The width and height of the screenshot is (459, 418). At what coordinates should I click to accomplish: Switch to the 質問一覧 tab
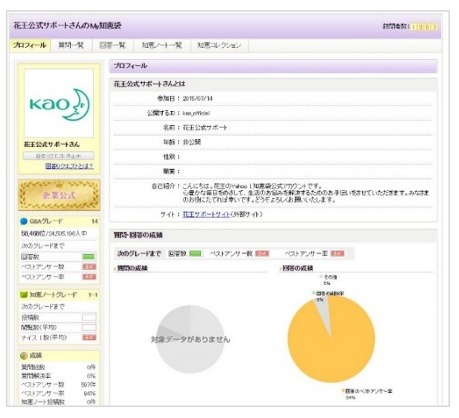click(x=71, y=45)
